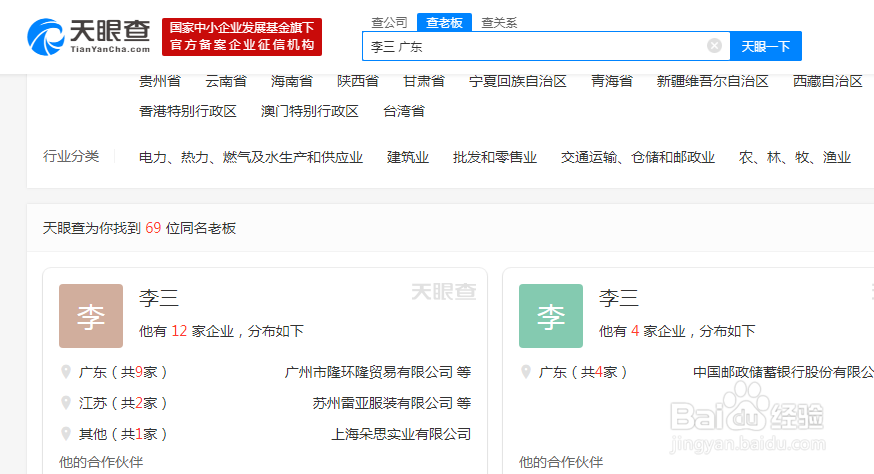Open 李三 name with 4 companies
Screen dimensions: 874x474
click(619, 298)
